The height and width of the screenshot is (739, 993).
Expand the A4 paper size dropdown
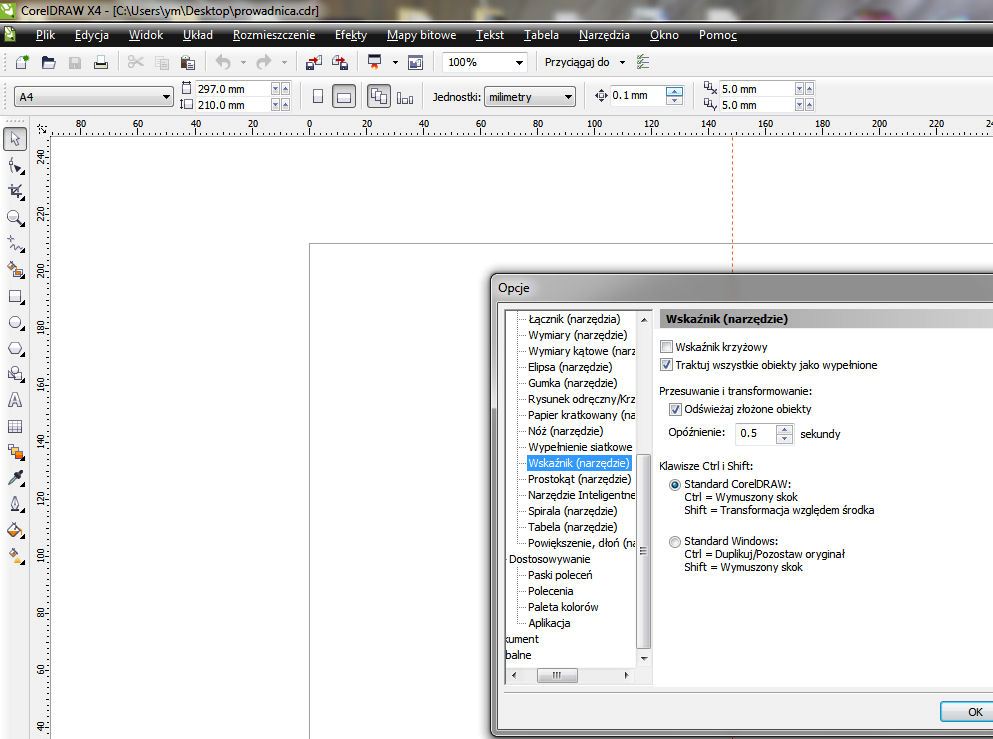[x=167, y=97]
